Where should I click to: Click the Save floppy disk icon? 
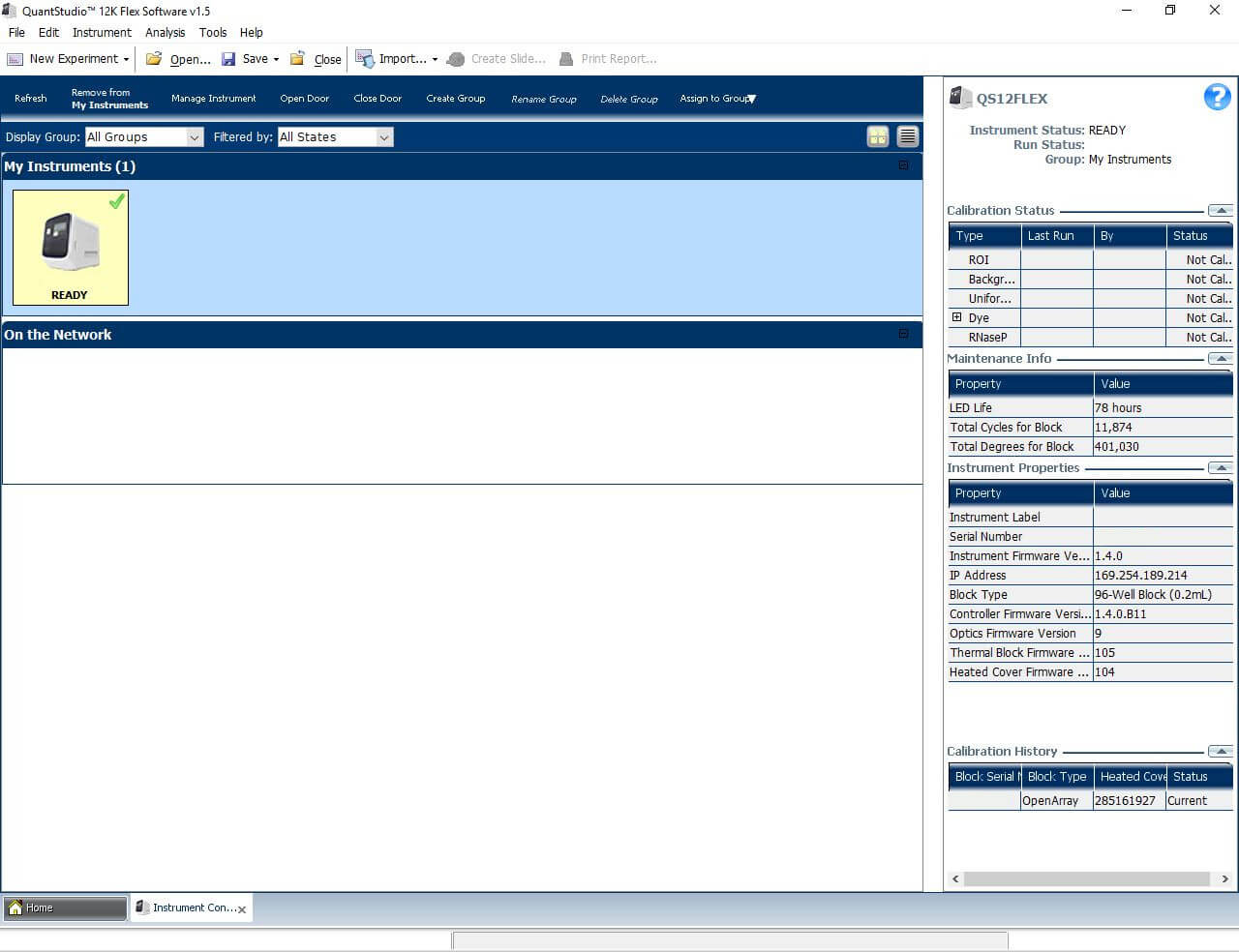[228, 59]
